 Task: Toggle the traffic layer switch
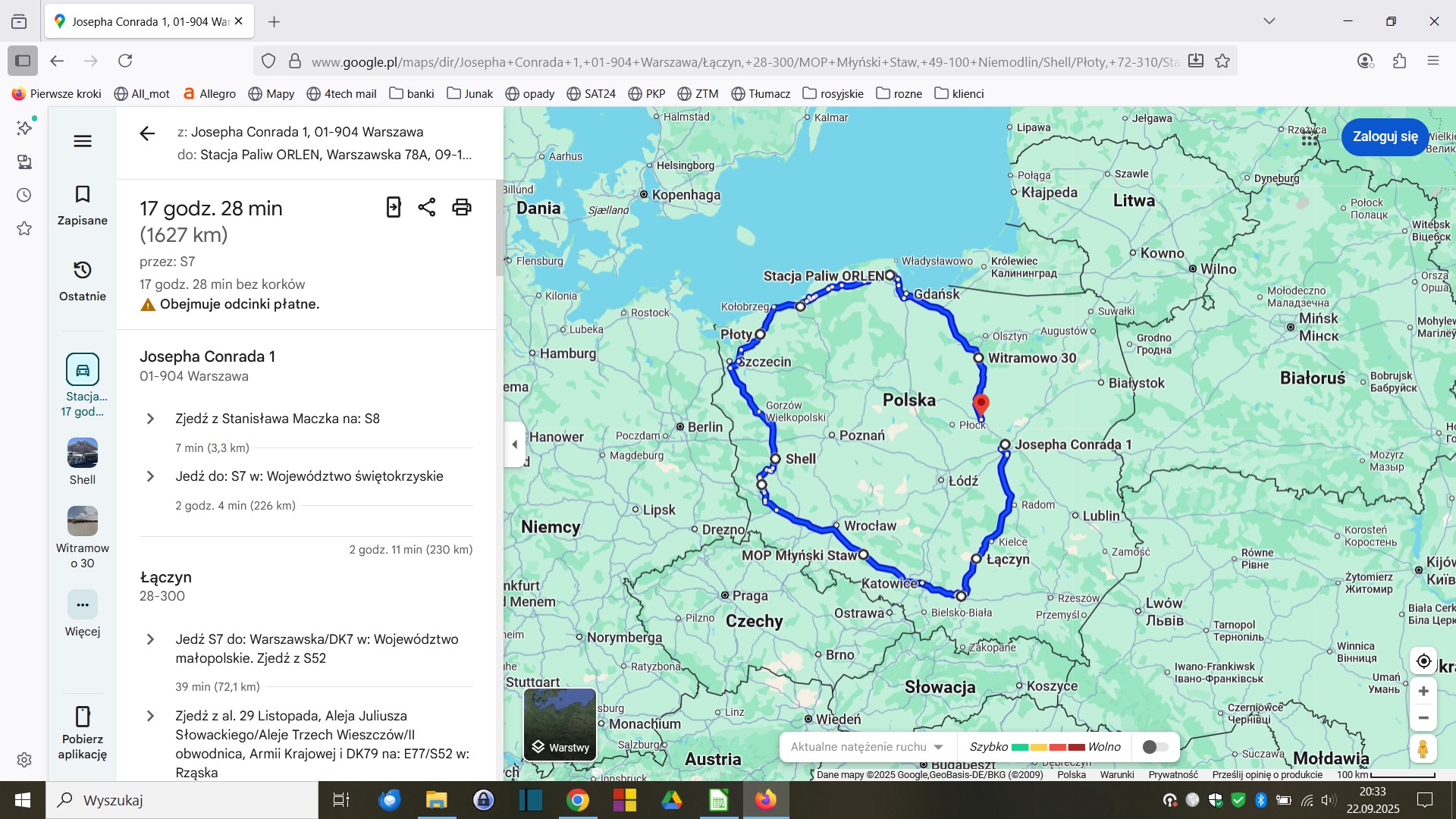1154,747
